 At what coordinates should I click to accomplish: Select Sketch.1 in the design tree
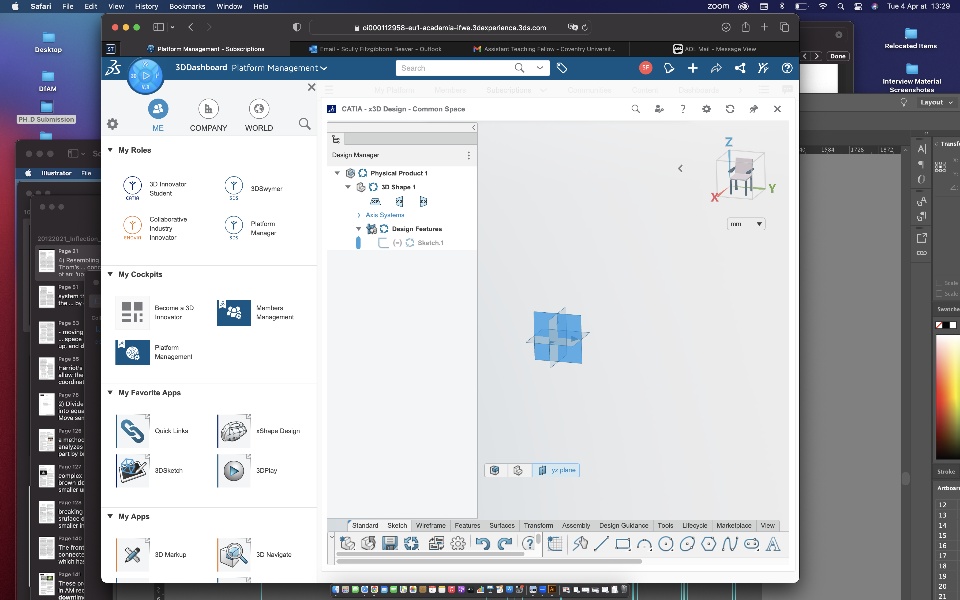[x=430, y=243]
